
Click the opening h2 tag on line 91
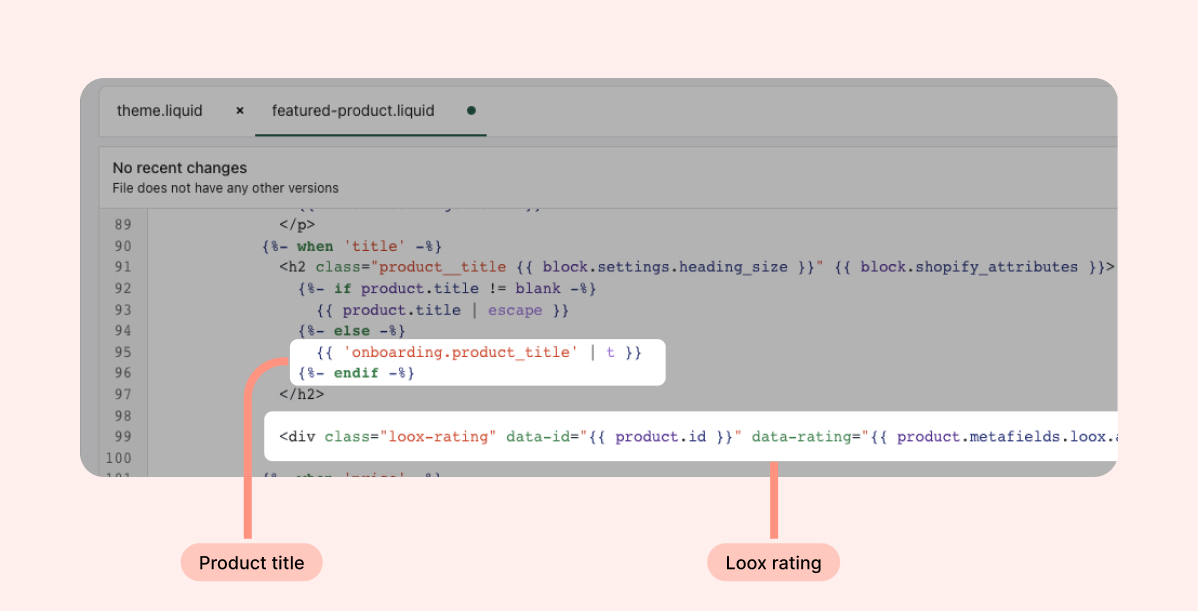[295, 267]
